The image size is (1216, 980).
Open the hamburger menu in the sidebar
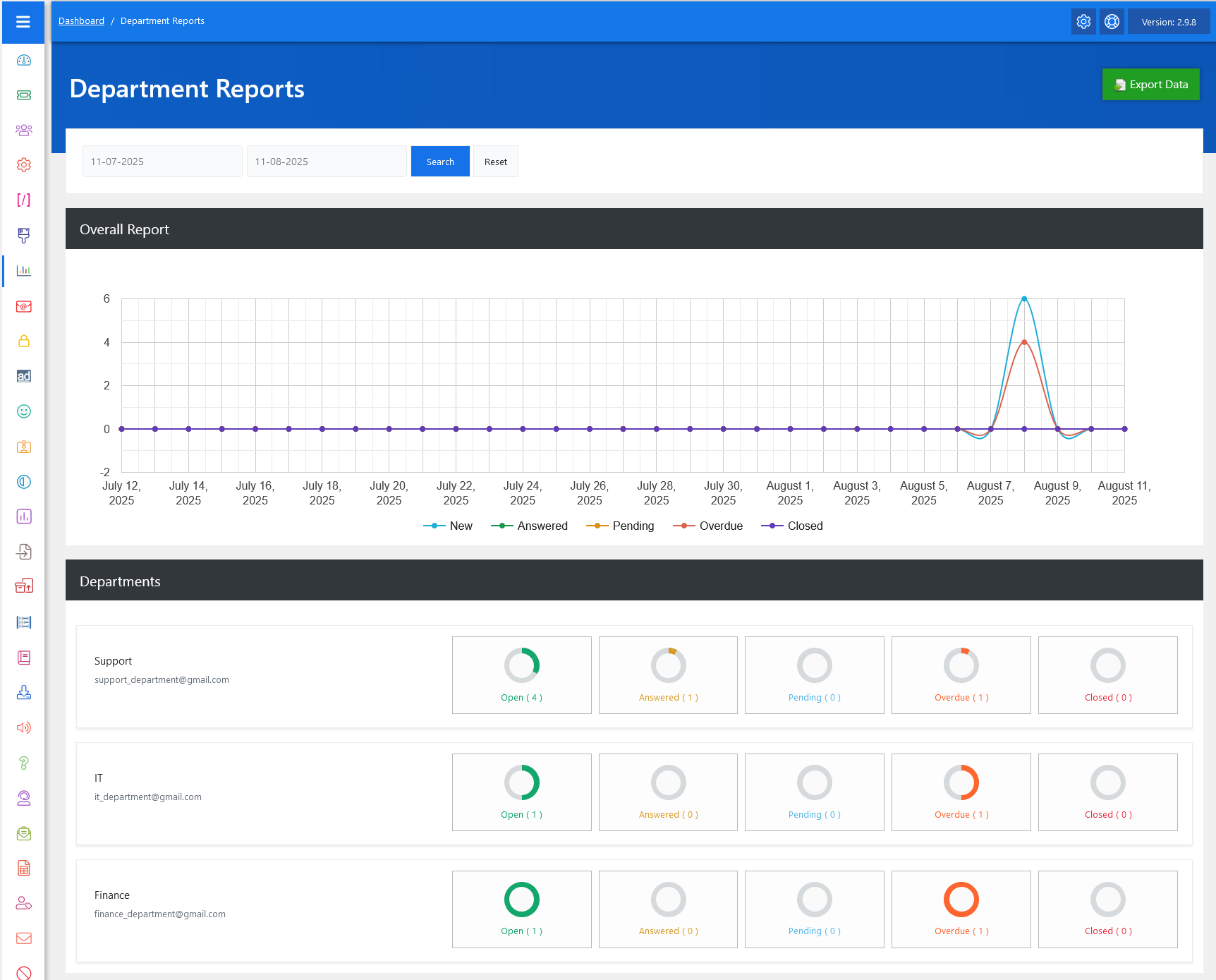(x=23, y=22)
